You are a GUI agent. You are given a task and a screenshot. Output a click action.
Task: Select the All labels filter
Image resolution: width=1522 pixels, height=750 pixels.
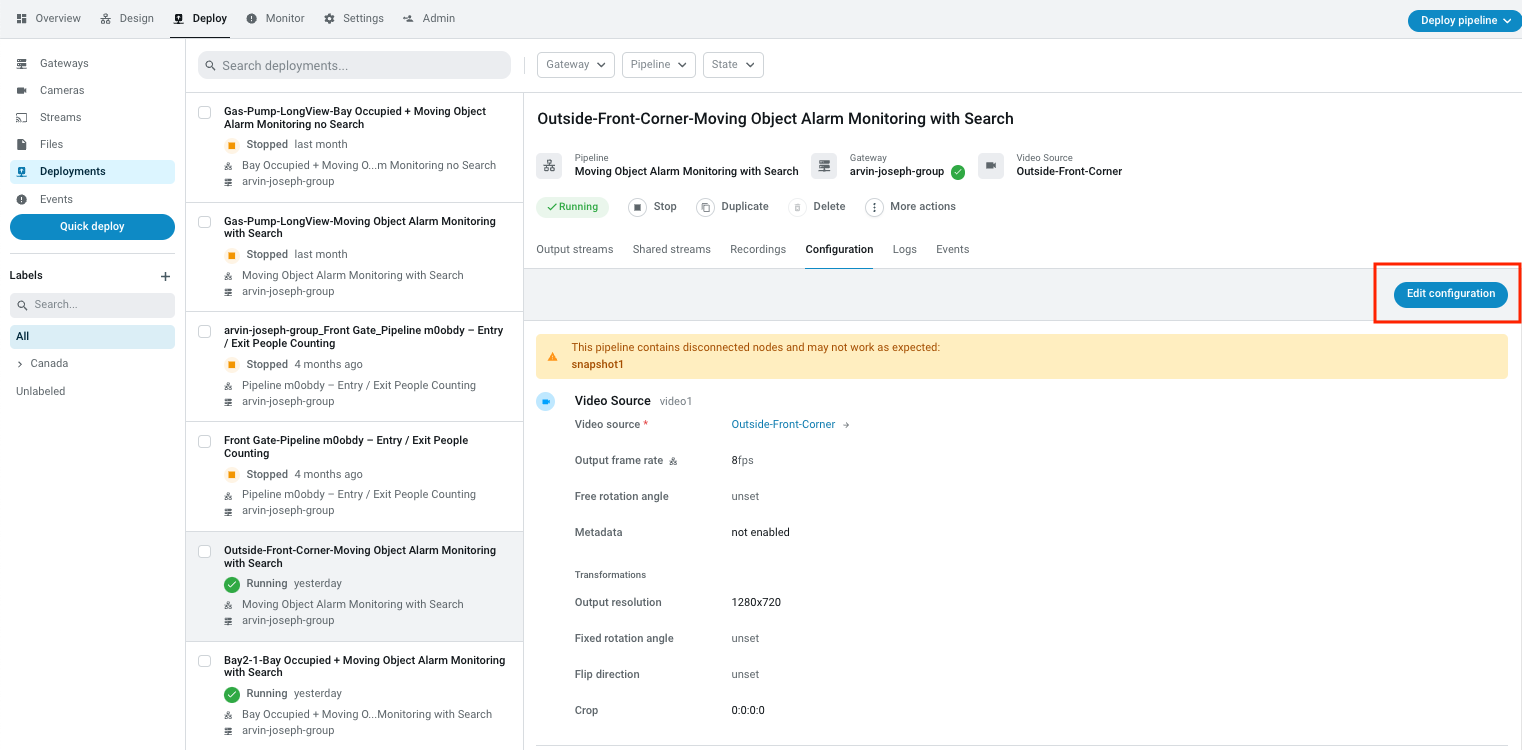(92, 336)
